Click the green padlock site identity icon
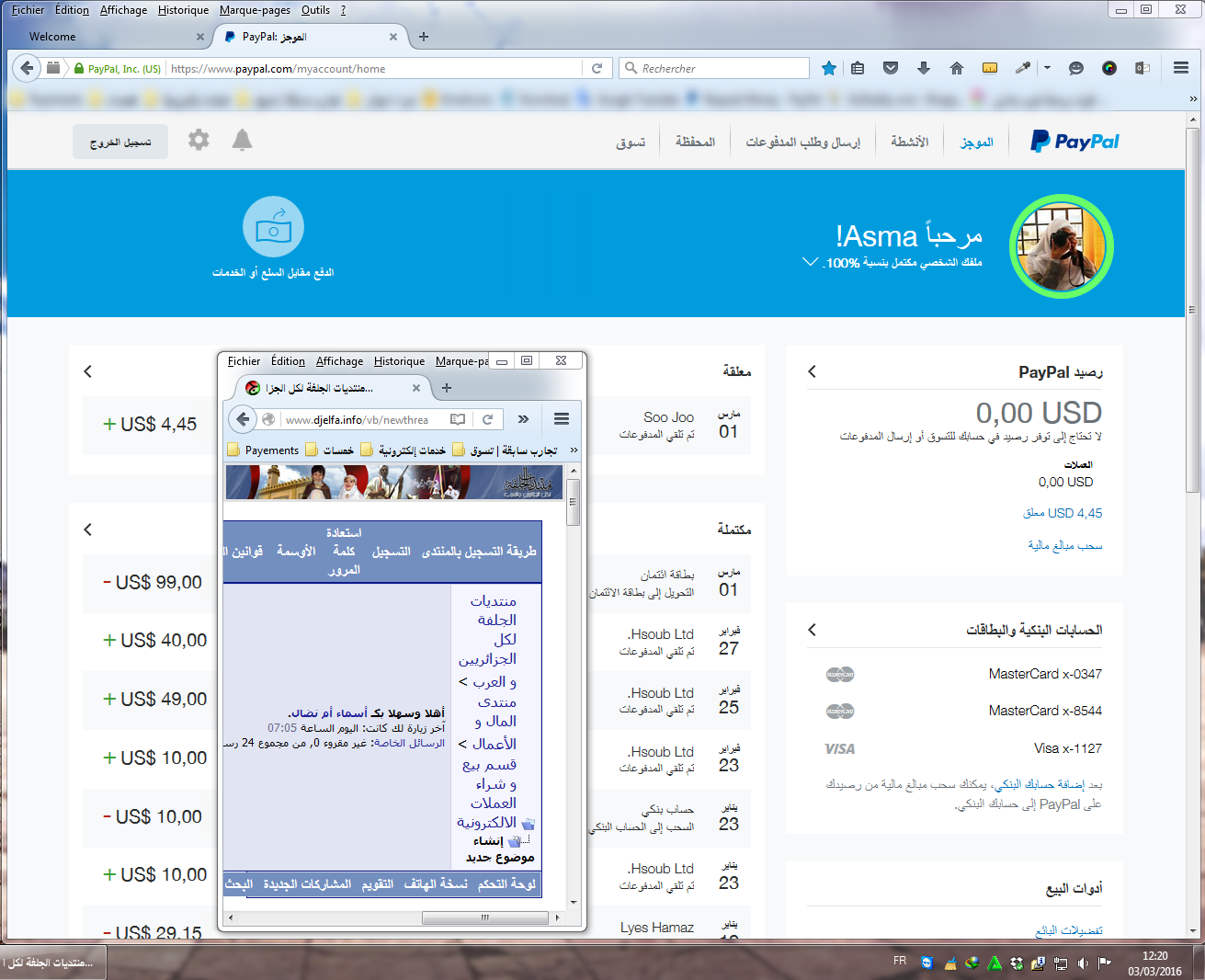This screenshot has height=980, width=1205. [x=79, y=69]
